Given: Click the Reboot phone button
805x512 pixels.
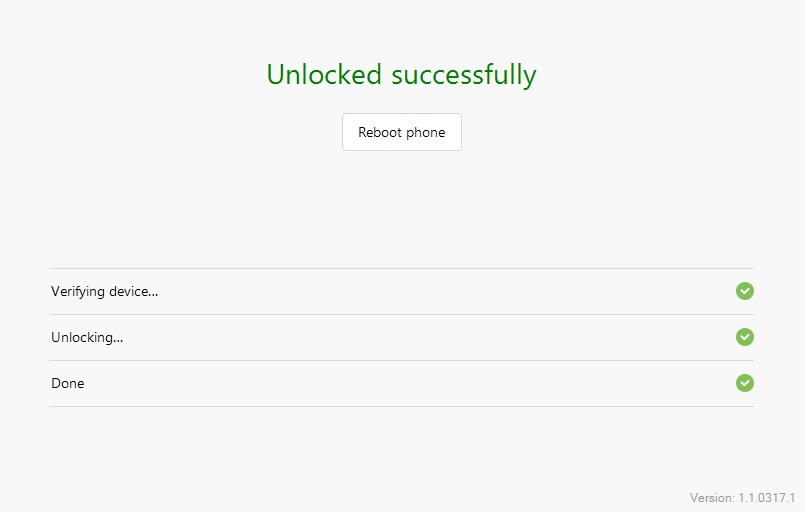Looking at the screenshot, I should 401,132.
